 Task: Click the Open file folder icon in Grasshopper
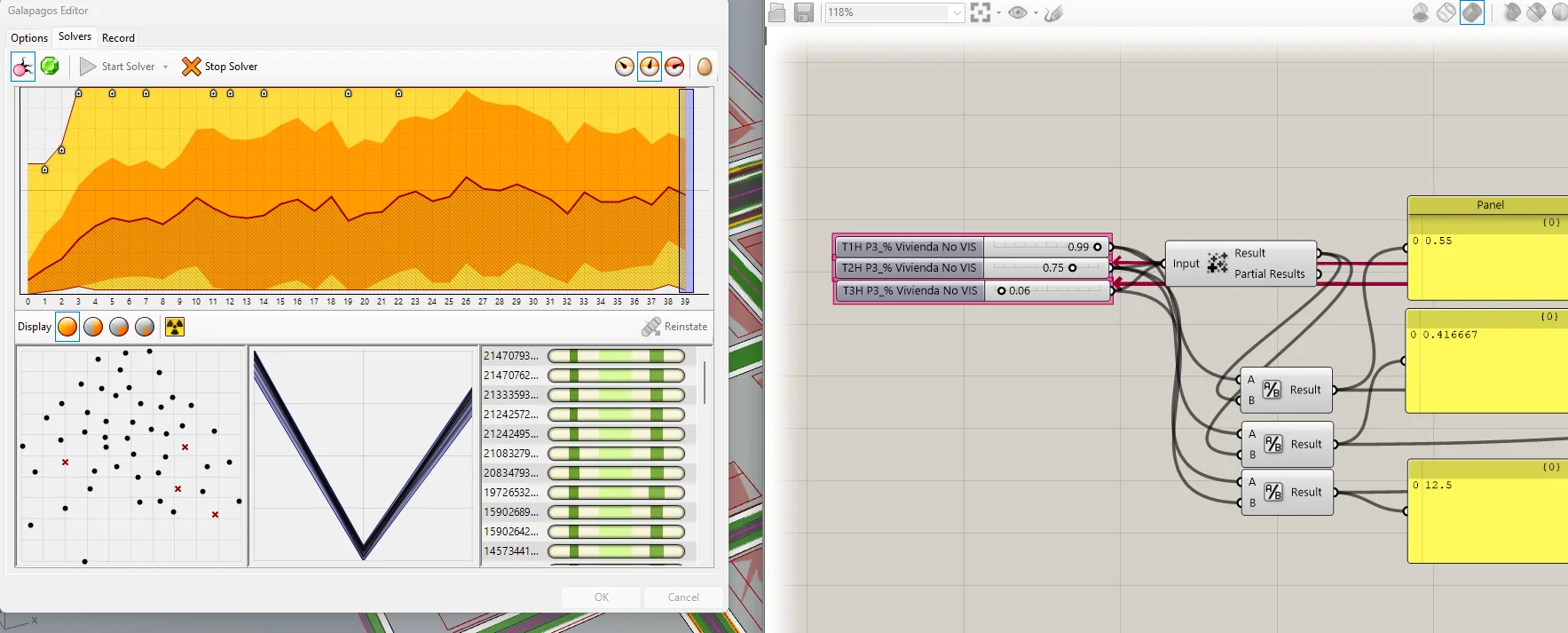click(777, 12)
